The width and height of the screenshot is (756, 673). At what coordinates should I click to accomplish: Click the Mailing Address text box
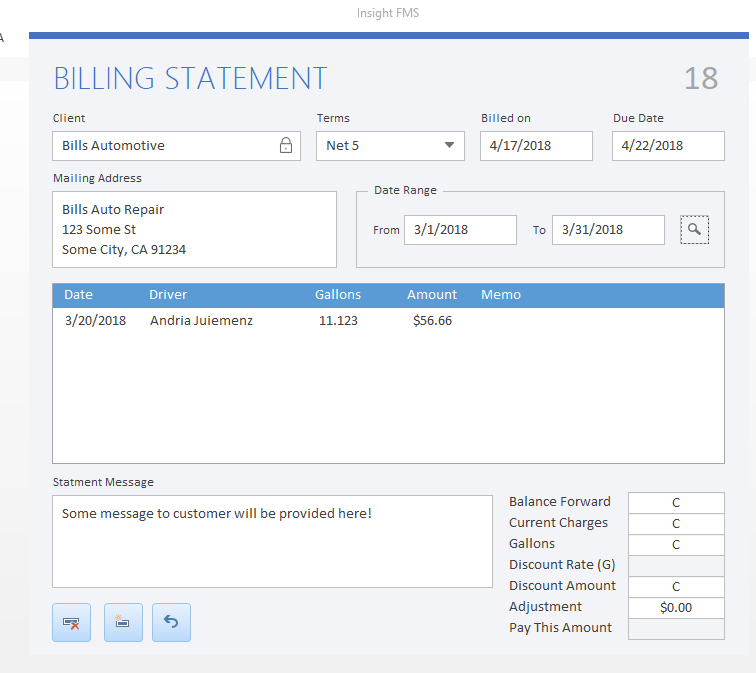tap(194, 229)
